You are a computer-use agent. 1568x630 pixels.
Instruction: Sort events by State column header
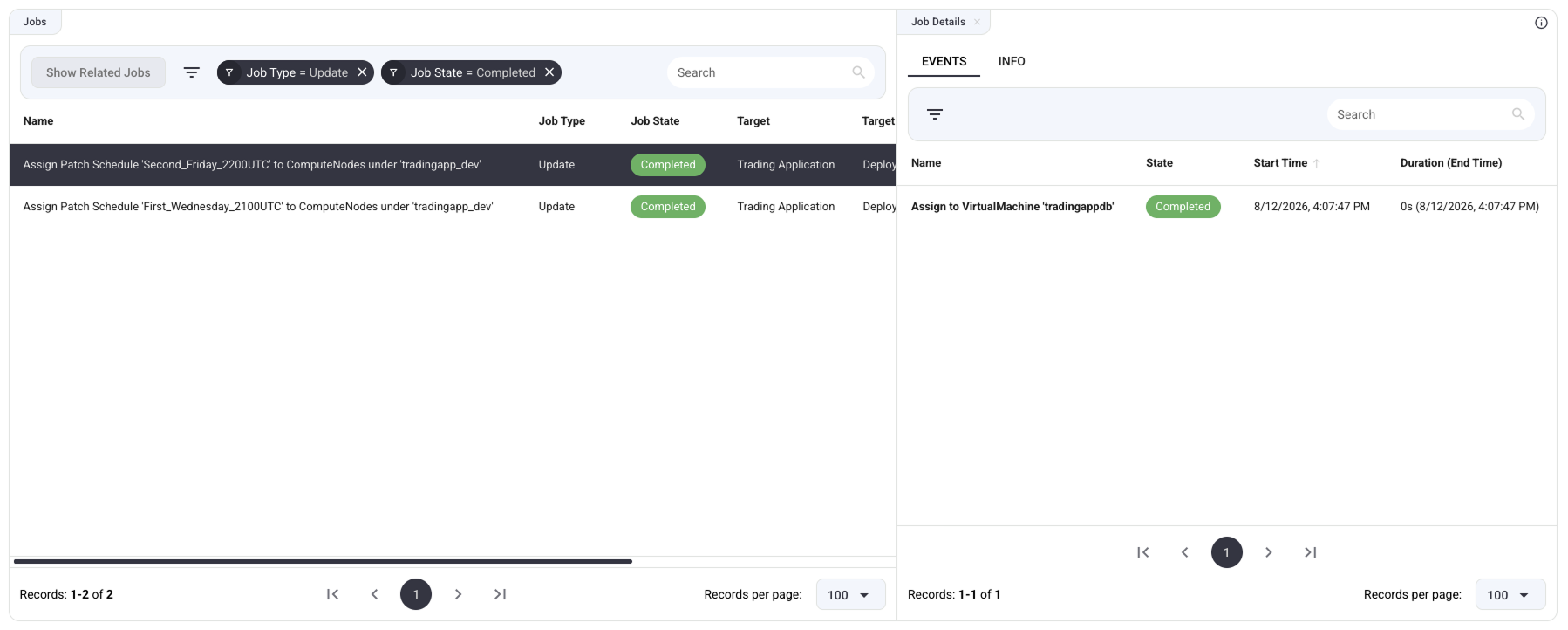click(x=1159, y=163)
